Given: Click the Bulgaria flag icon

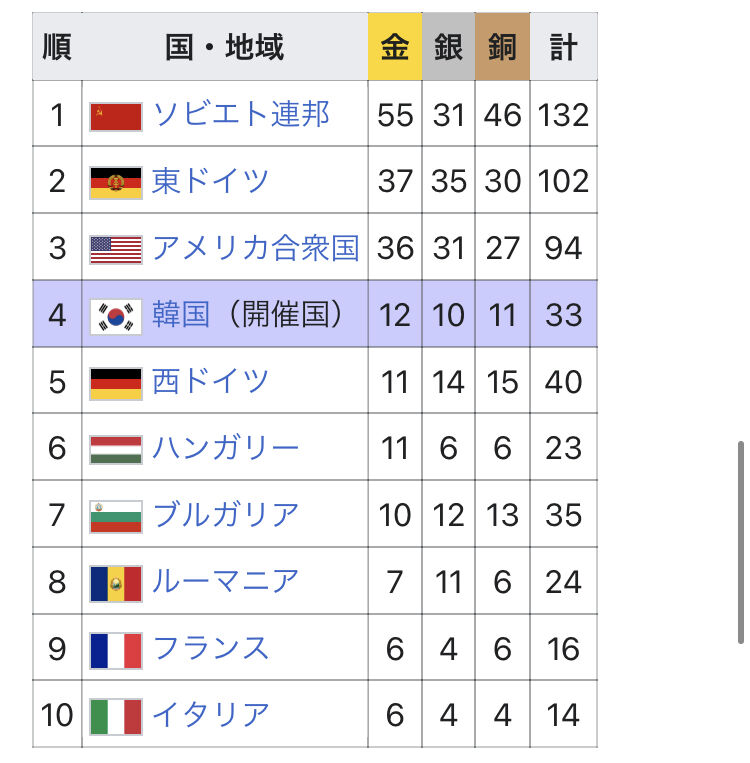Looking at the screenshot, I should point(116,517).
